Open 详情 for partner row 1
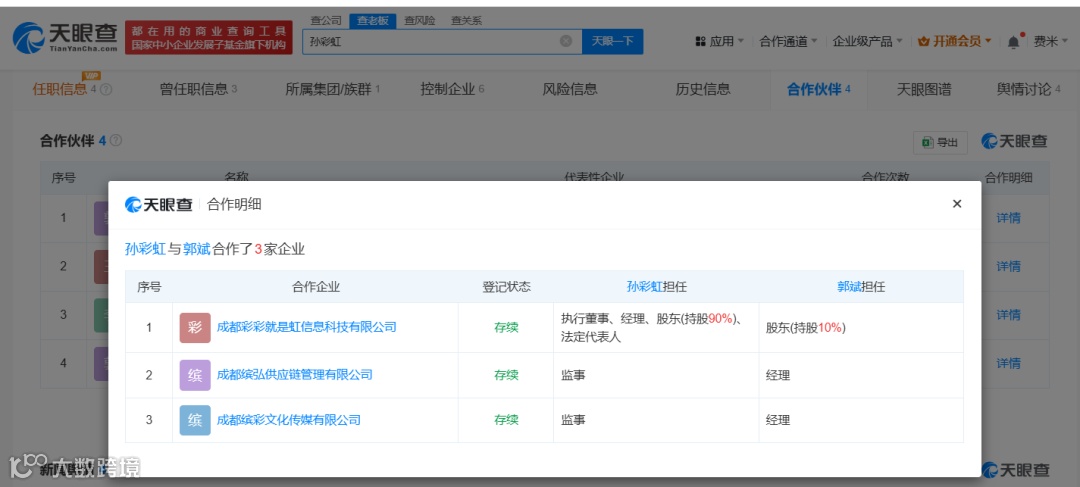1080x487 pixels. (1008, 218)
